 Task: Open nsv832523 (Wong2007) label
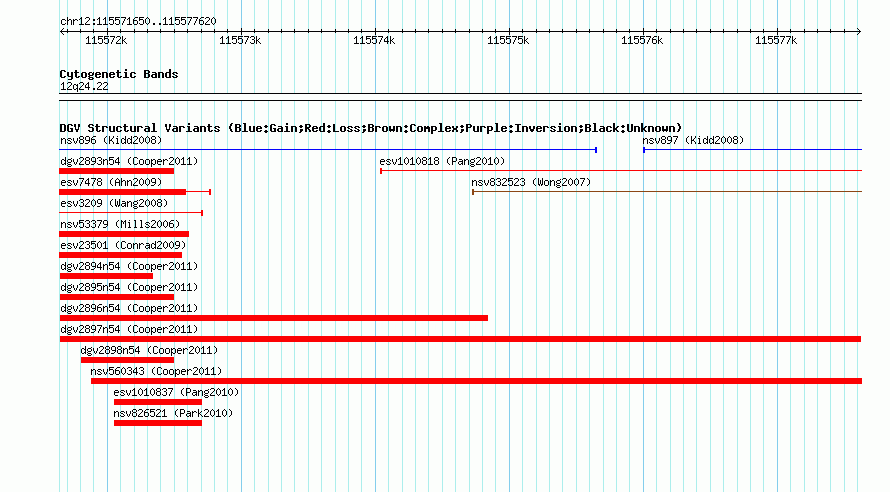531,182
